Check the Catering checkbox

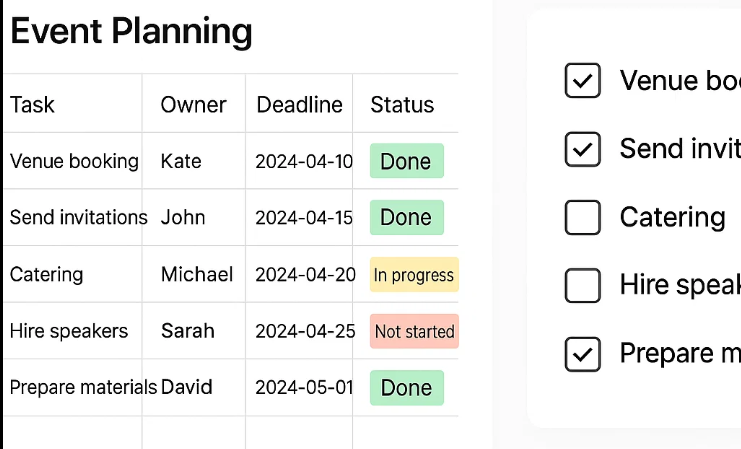(x=582, y=217)
